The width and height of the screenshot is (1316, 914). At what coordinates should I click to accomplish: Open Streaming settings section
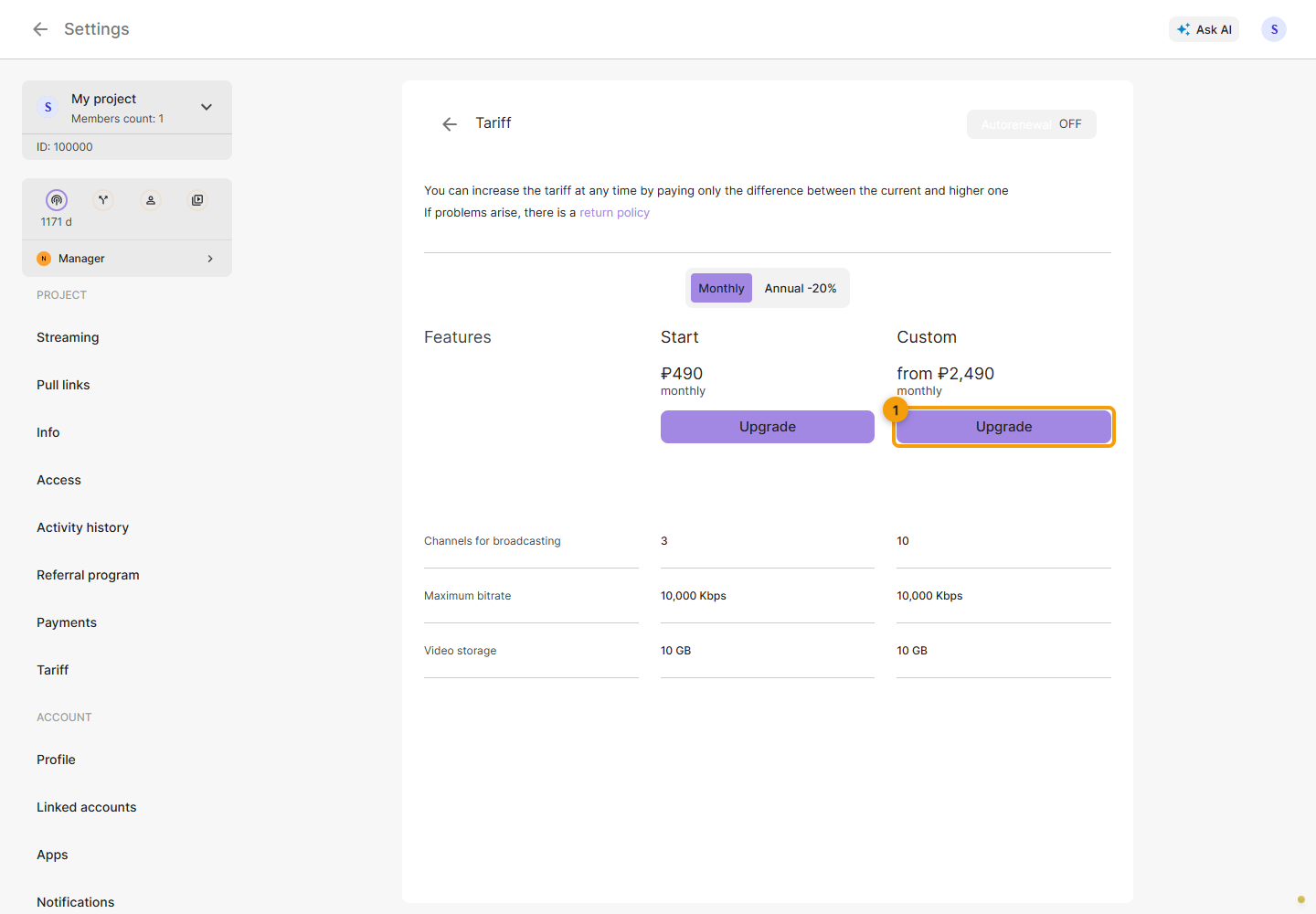pyautogui.click(x=68, y=337)
